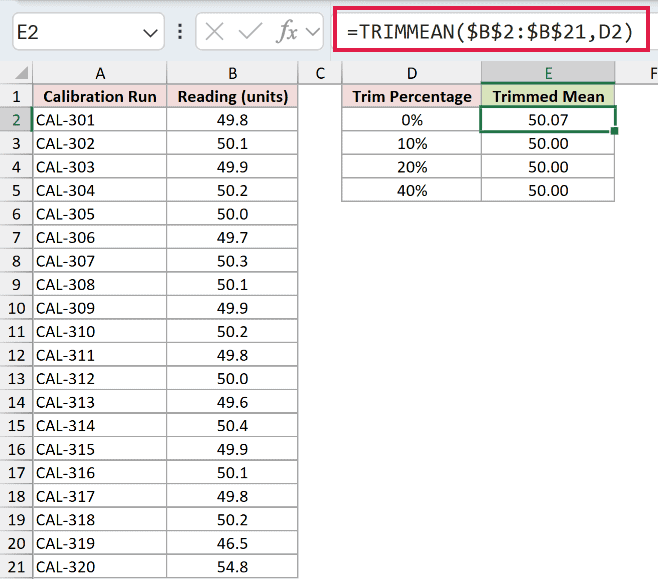Select cell CAL-304
658x579 pixels.
100,190
